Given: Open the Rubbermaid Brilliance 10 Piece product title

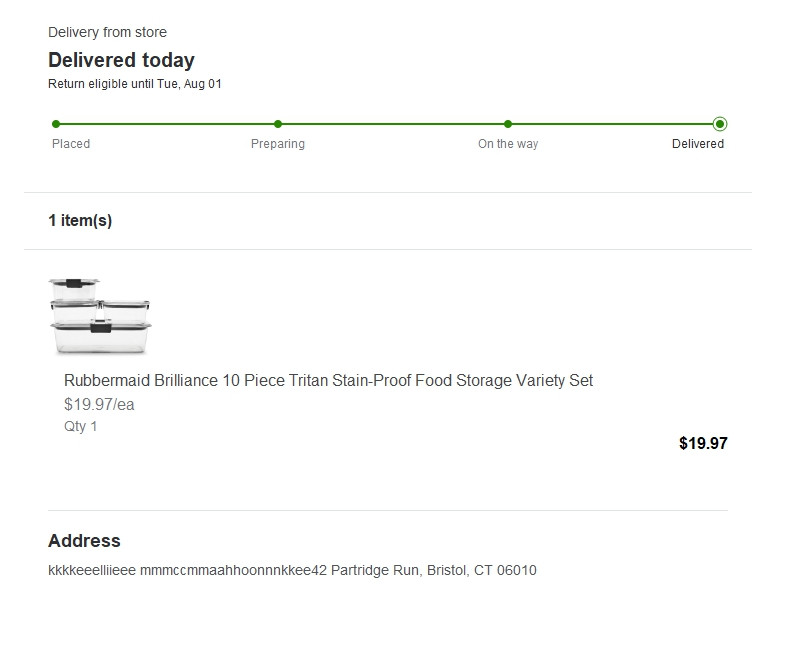Looking at the screenshot, I should coord(328,381).
